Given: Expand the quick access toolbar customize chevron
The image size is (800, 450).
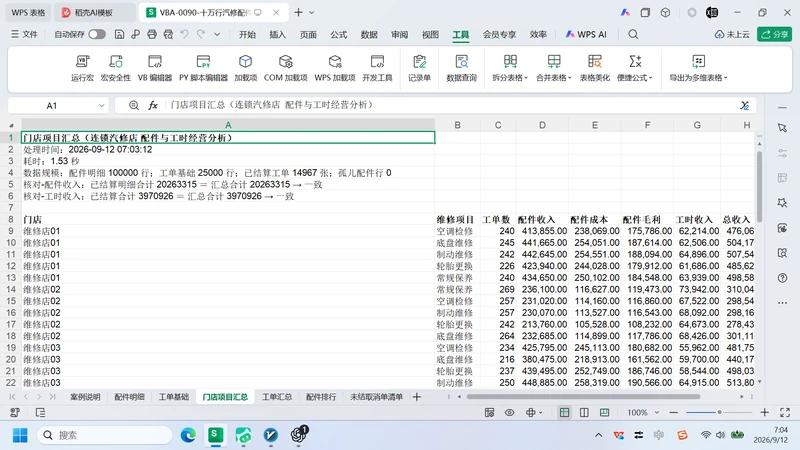Looking at the screenshot, I should pos(217,34).
